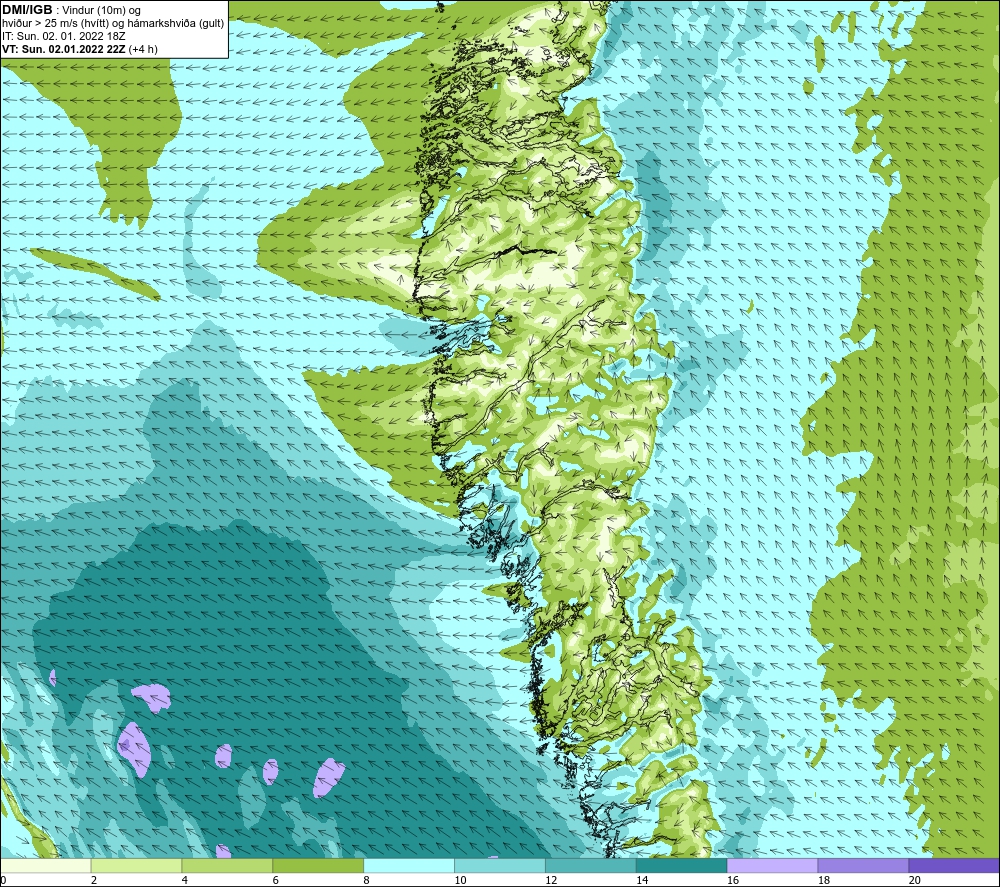This screenshot has height=887, width=1000.
Task: Click the legend value label 10
Action: coord(460,880)
